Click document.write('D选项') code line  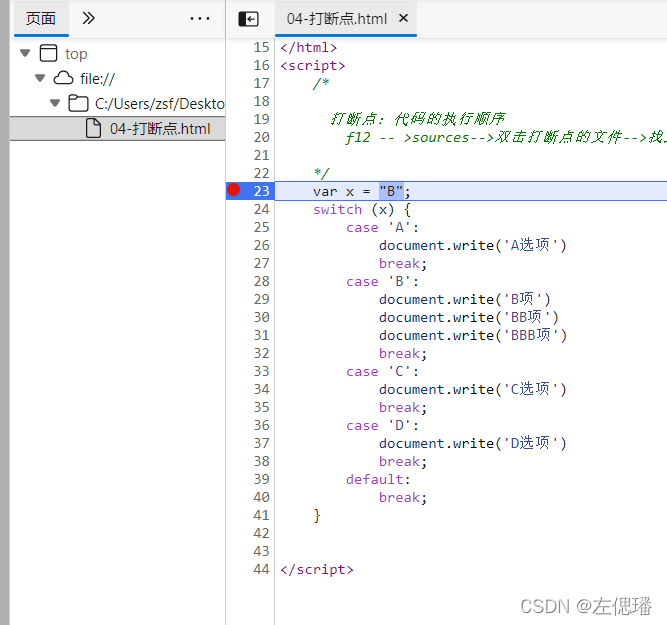[473, 443]
